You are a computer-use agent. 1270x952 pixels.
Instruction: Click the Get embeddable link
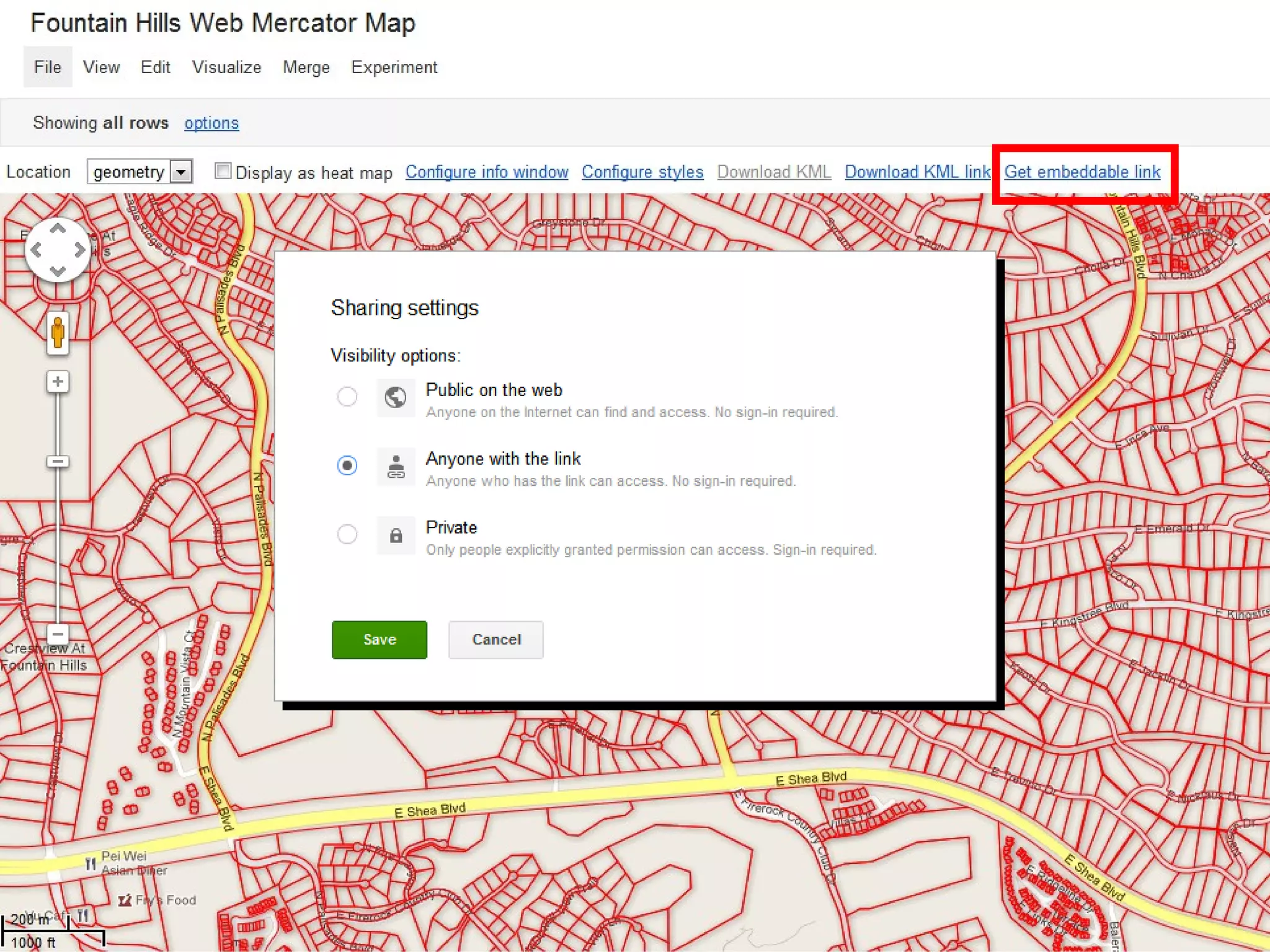[1082, 172]
